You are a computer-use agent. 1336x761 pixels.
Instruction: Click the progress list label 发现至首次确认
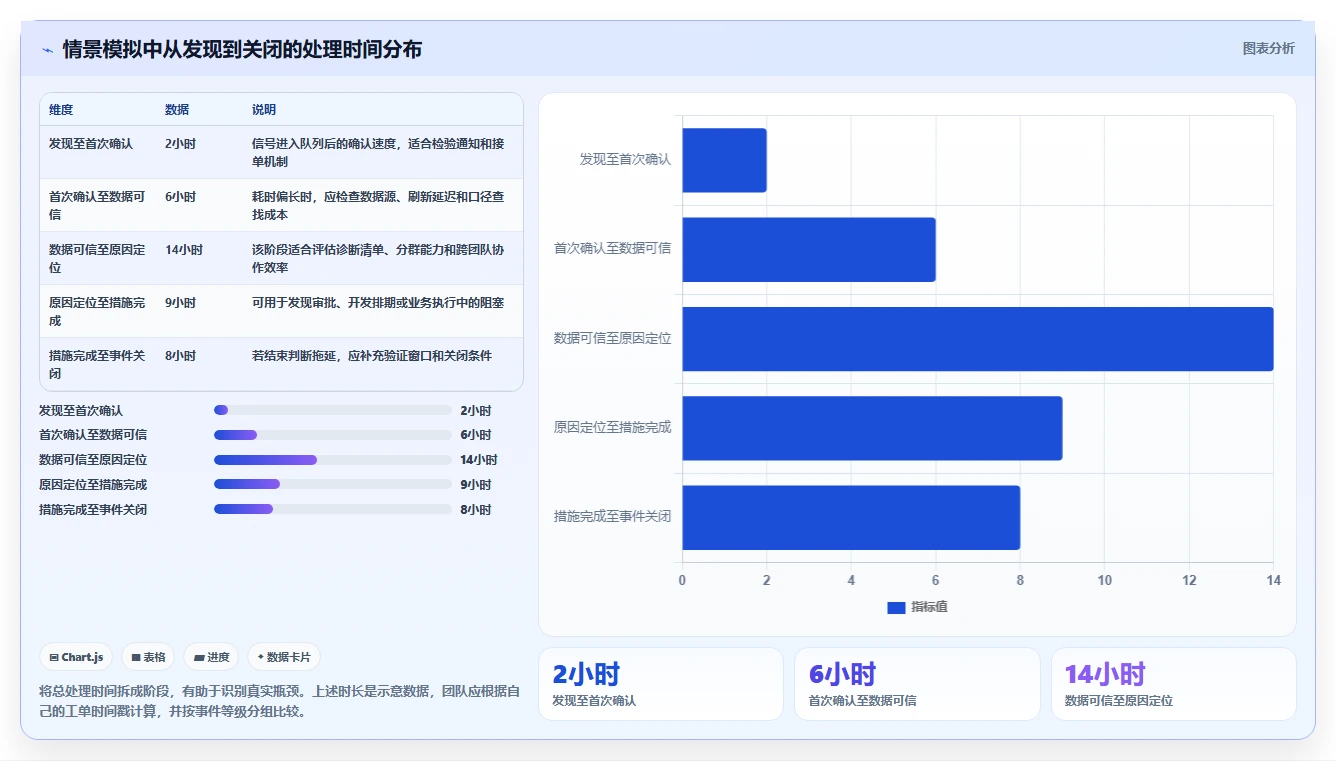[81, 410]
